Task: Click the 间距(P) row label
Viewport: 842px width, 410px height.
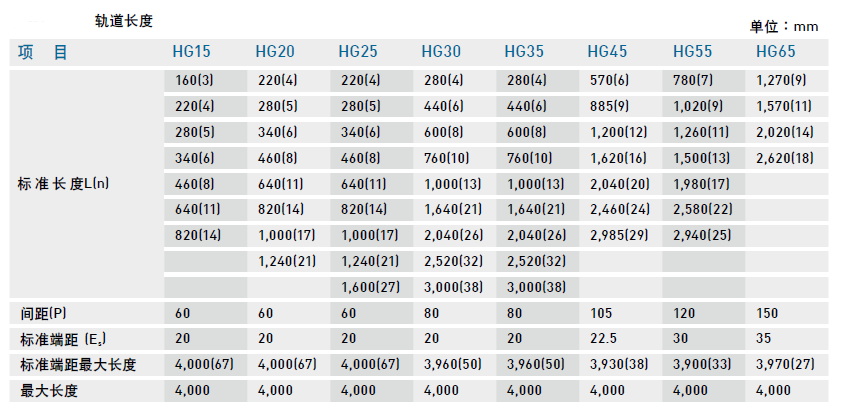Action: 43,313
